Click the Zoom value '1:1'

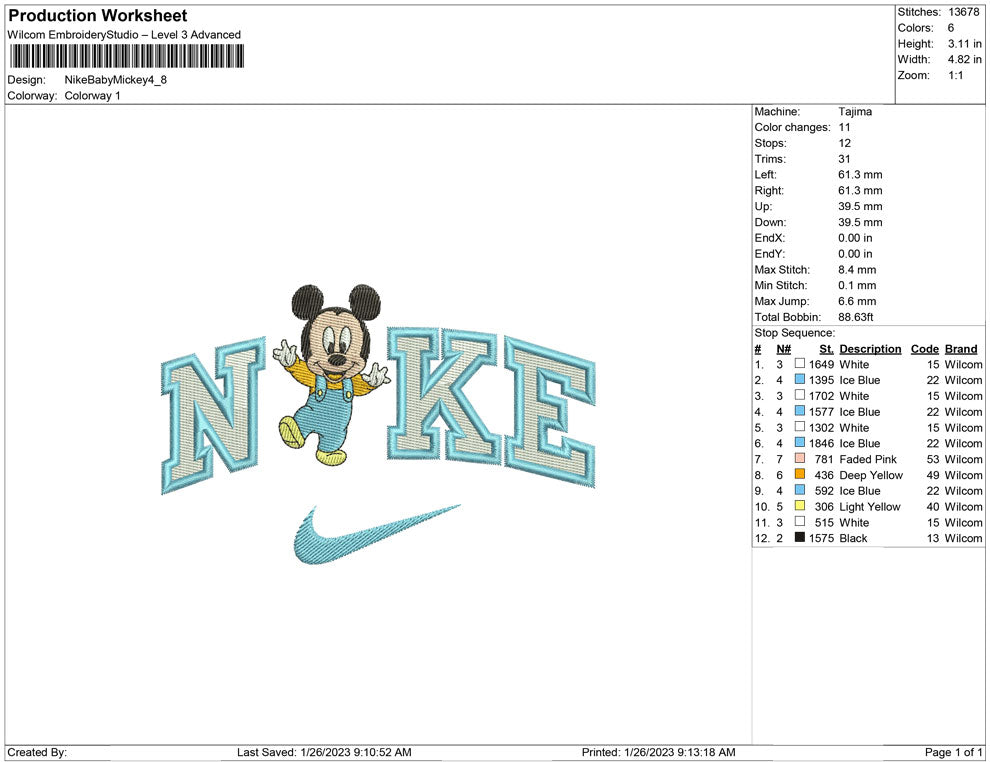pyautogui.click(x=955, y=75)
